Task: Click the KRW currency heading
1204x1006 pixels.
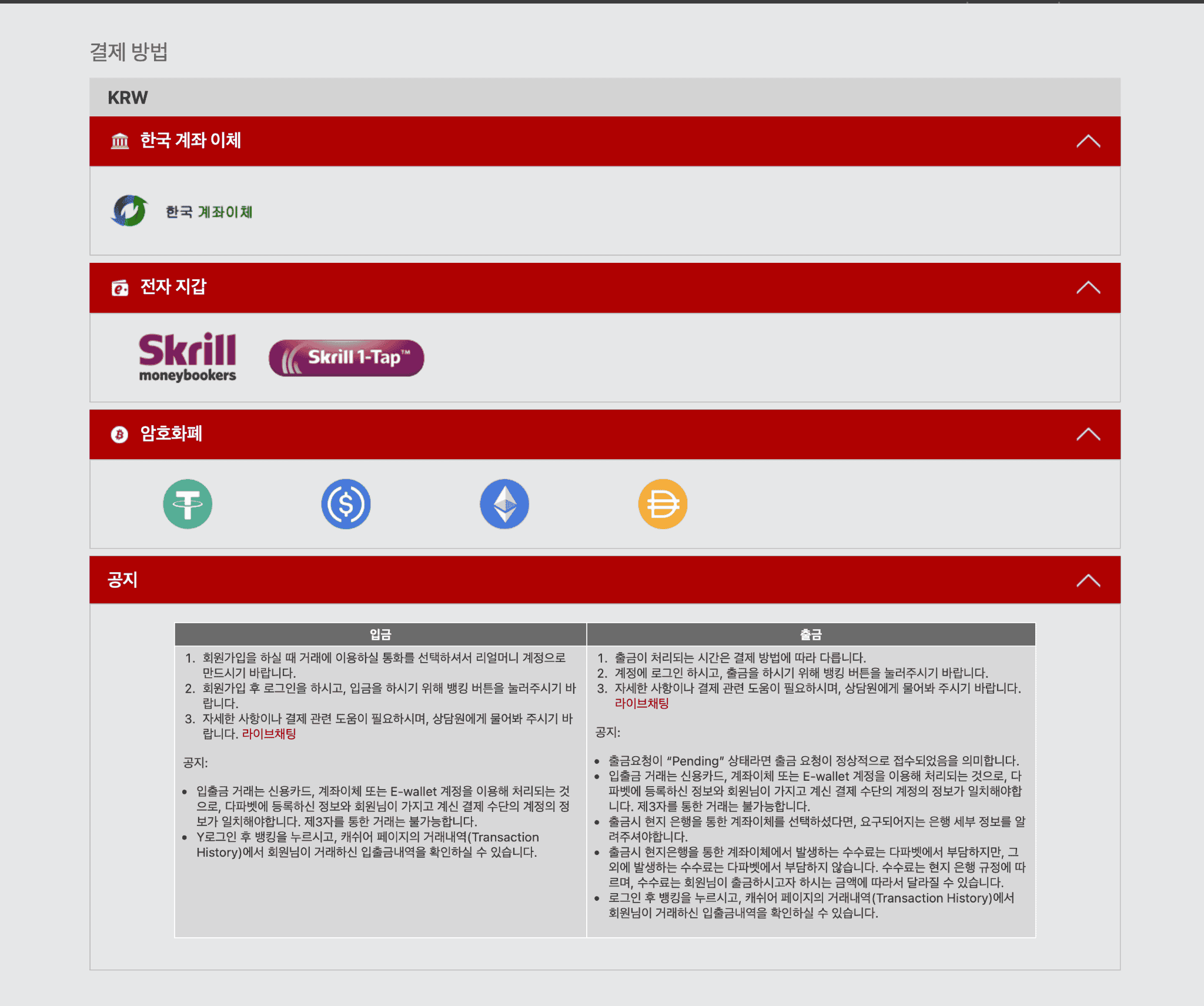Action: coord(128,98)
